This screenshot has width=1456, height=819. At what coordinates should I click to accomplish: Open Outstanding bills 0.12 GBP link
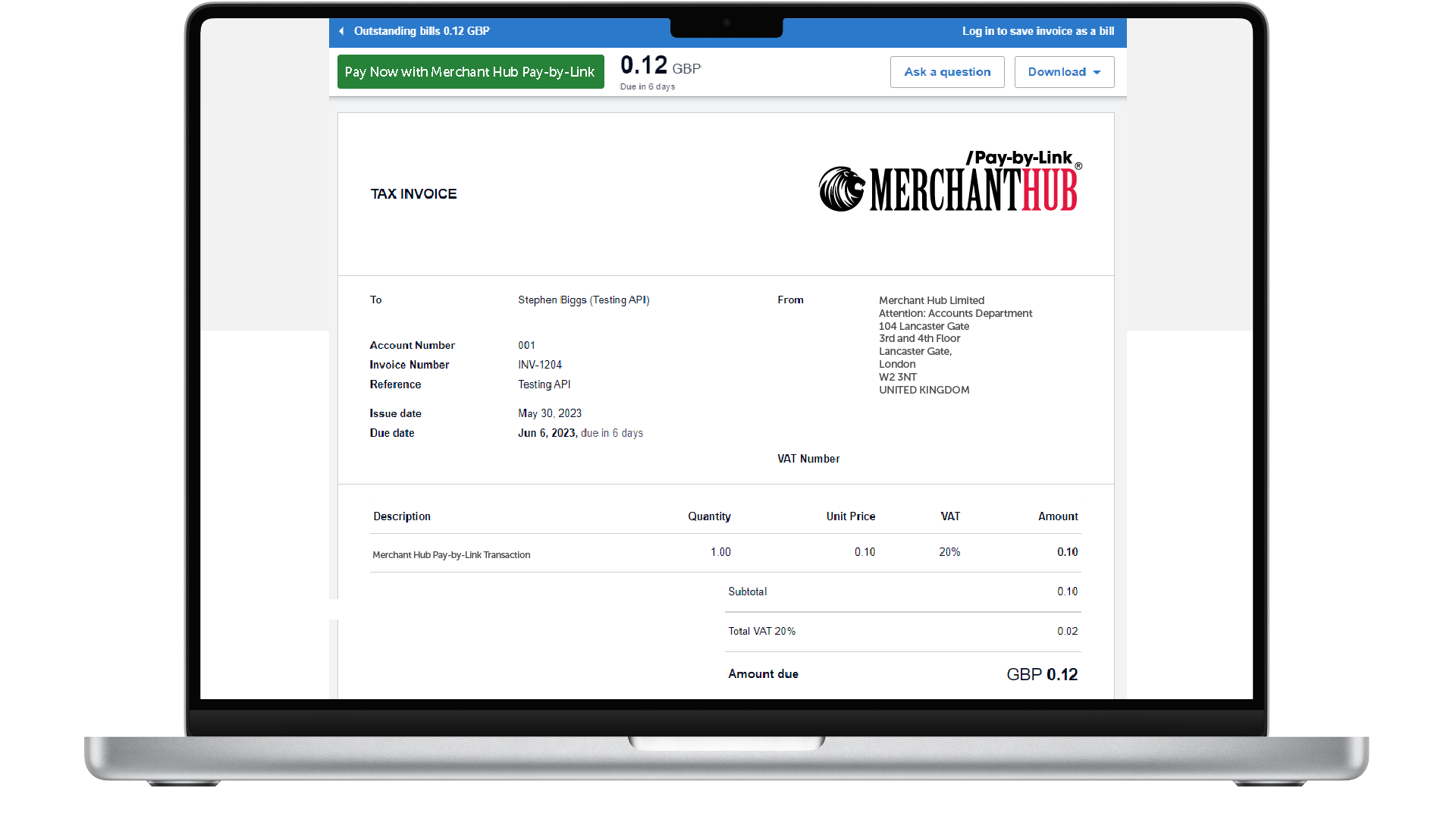point(422,31)
